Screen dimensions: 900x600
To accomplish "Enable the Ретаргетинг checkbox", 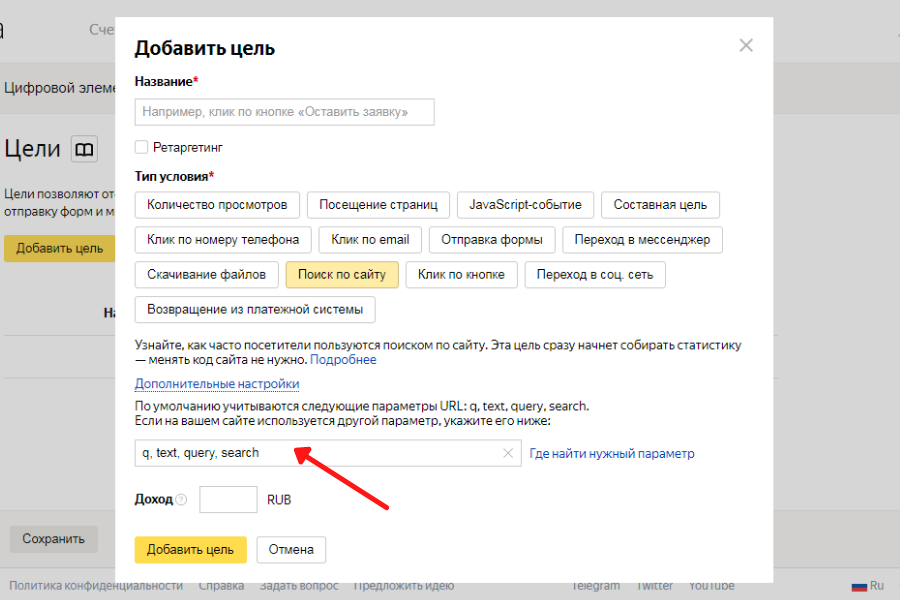I will pos(142,147).
